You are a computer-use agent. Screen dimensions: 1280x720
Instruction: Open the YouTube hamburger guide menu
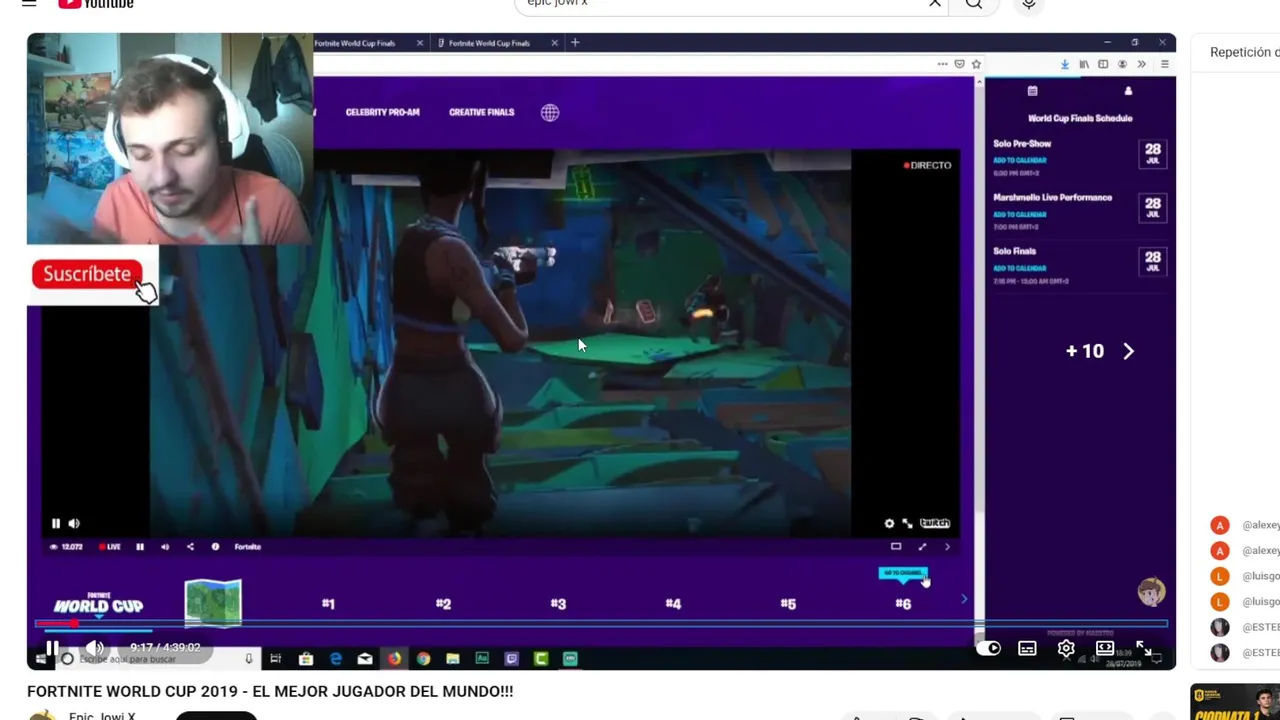click(x=29, y=3)
